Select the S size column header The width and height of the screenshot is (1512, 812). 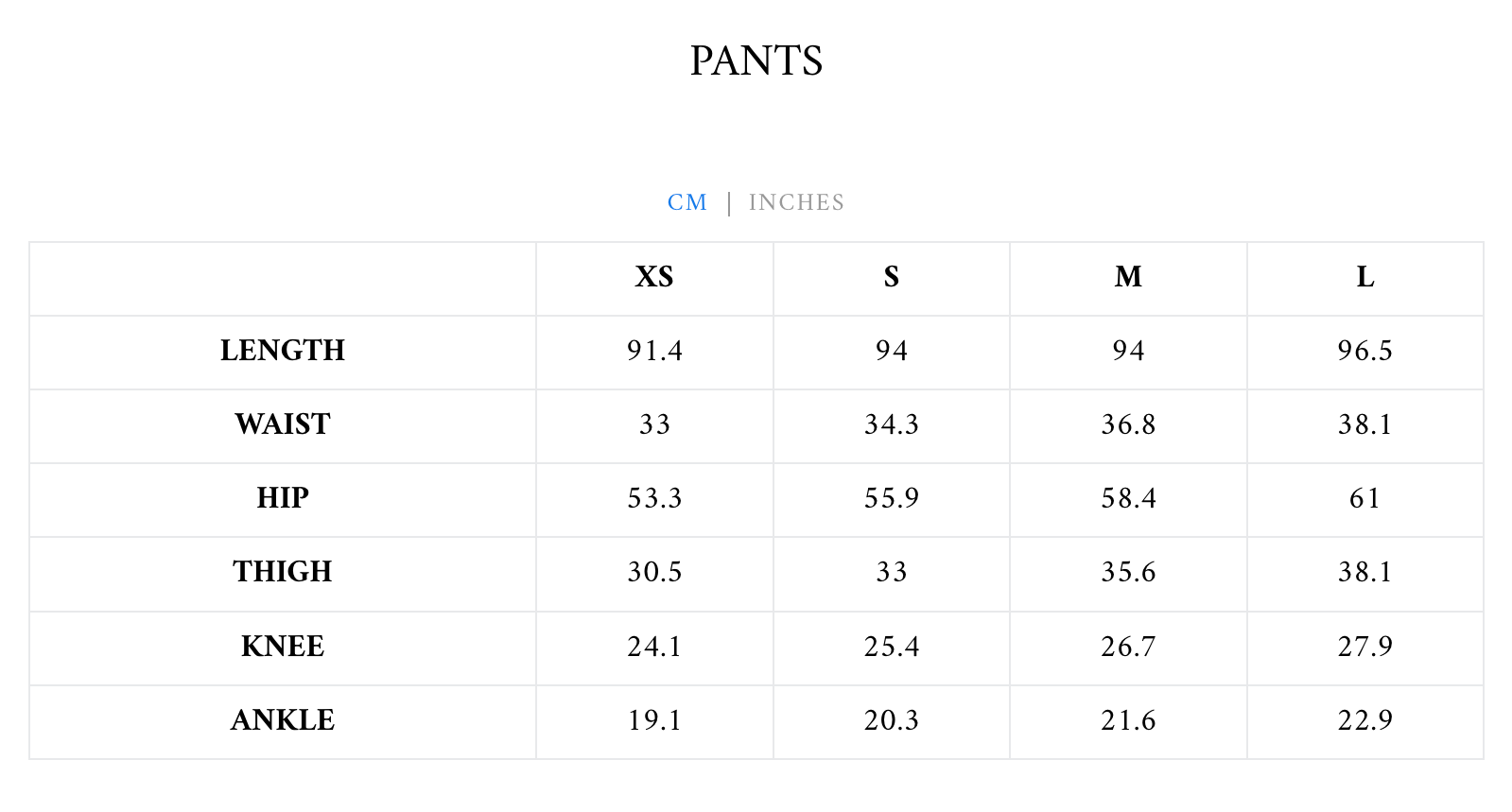point(892,277)
